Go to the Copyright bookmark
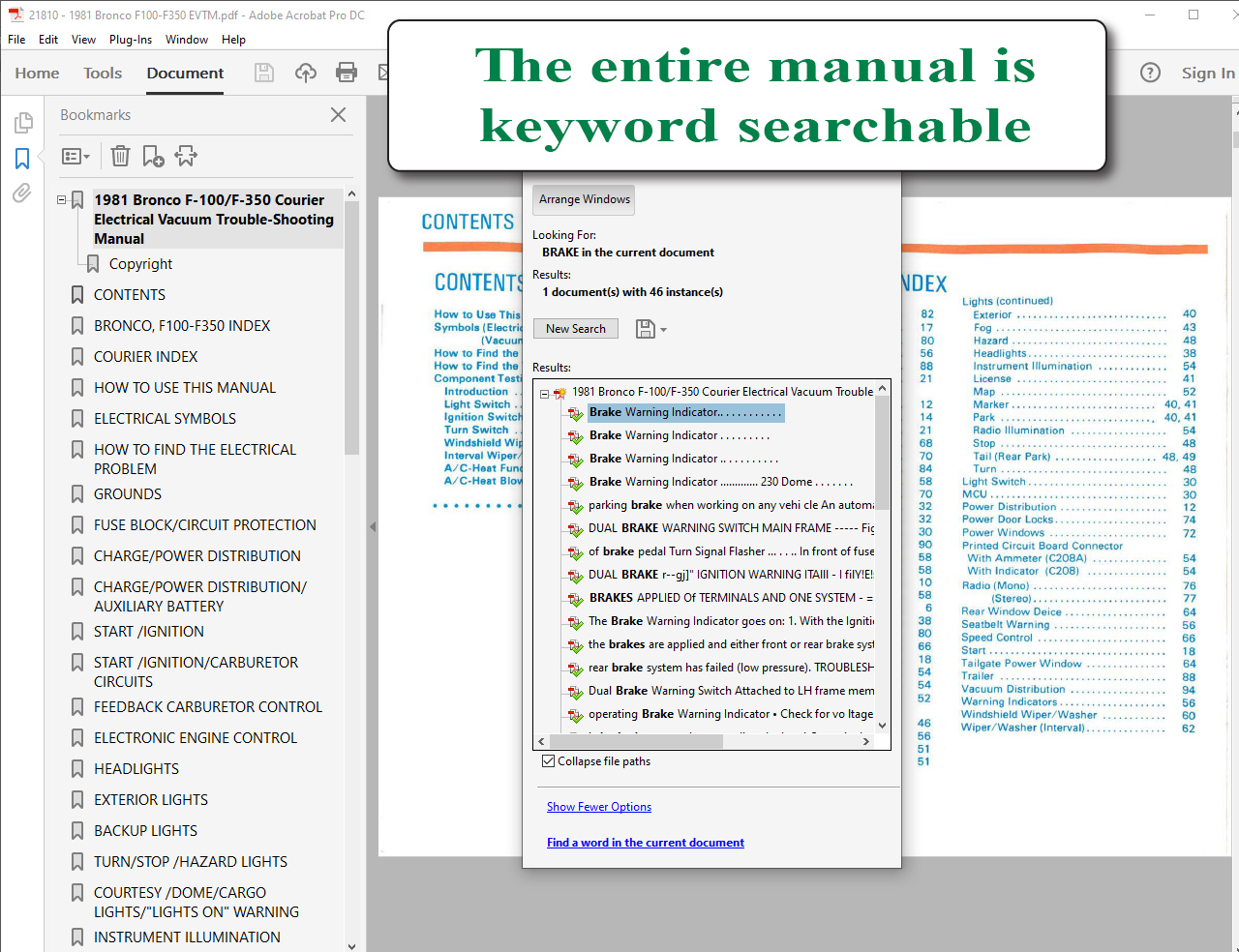Screen dimensions: 1239x952 click(x=140, y=264)
